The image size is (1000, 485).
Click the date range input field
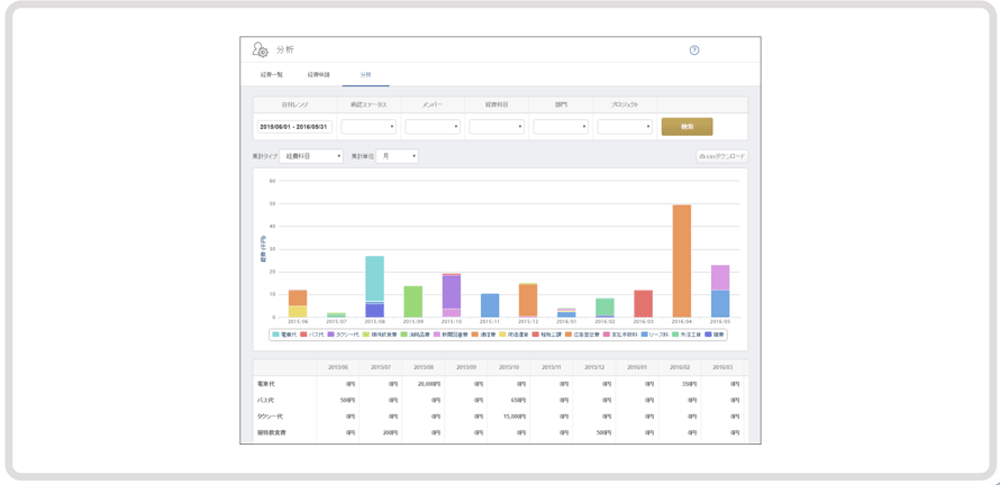tap(293, 127)
